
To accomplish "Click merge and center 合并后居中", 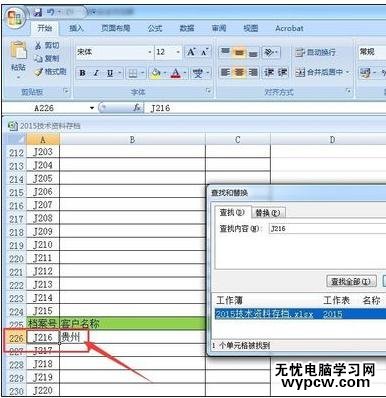I will coord(319,72).
